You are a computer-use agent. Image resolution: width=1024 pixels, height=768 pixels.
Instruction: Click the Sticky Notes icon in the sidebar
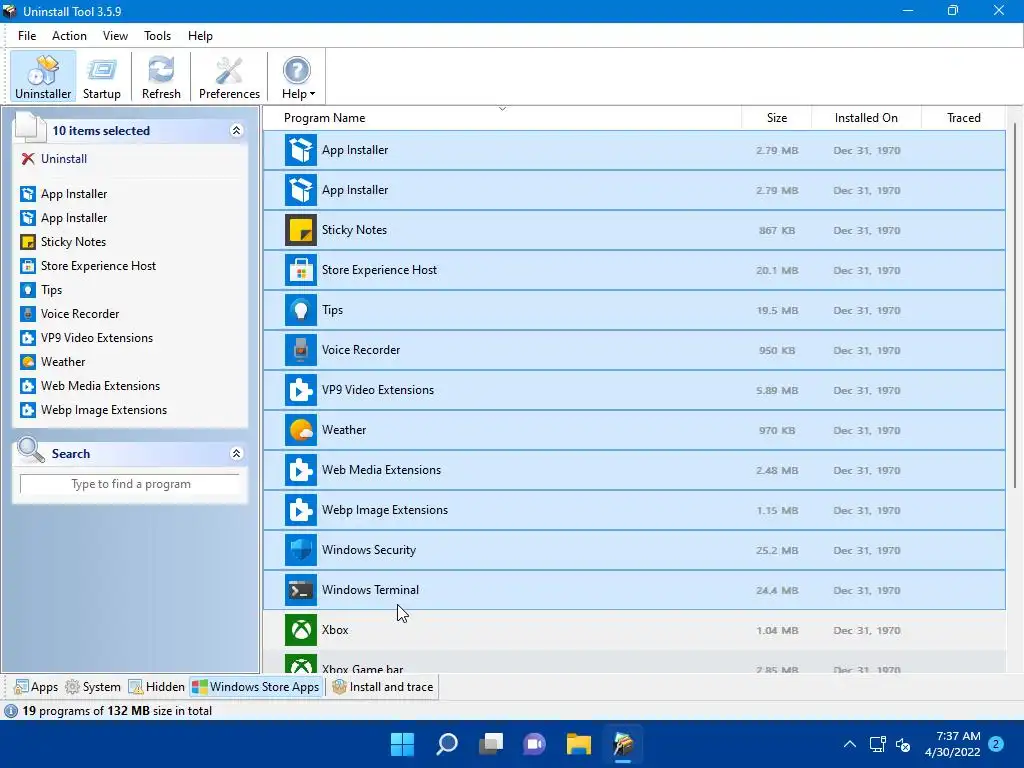27,242
